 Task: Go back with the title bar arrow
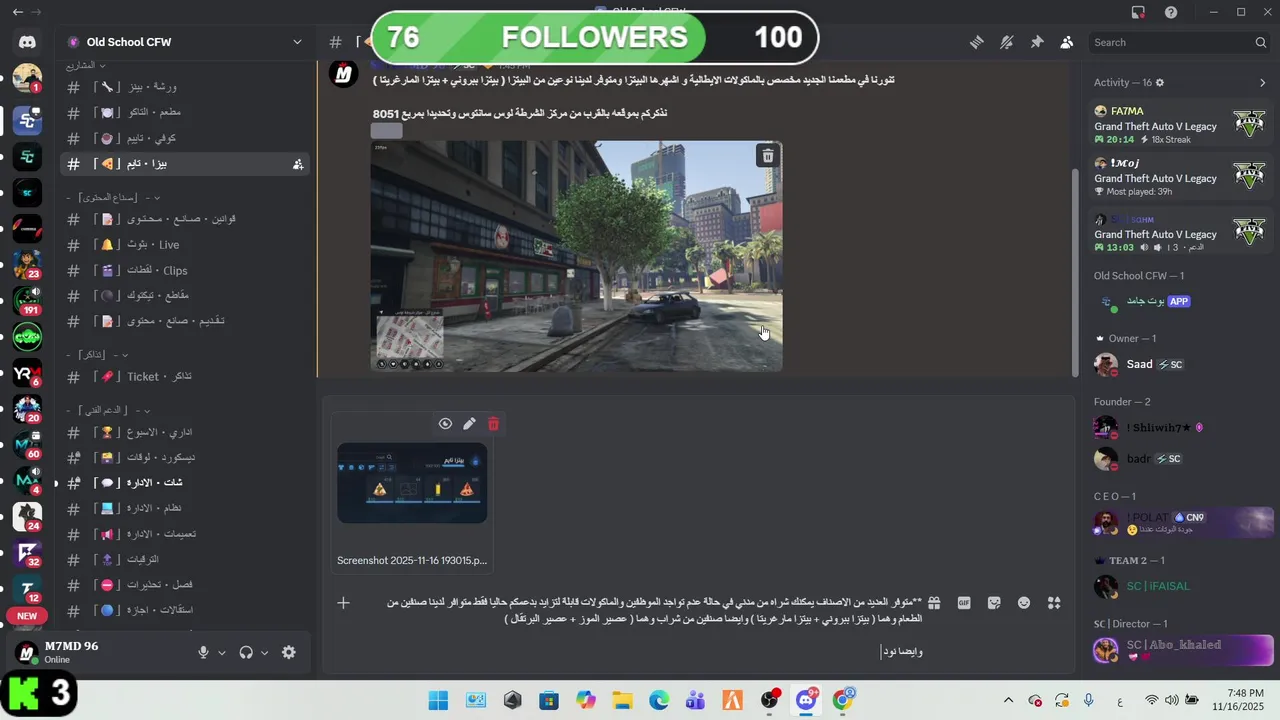click(x=18, y=12)
